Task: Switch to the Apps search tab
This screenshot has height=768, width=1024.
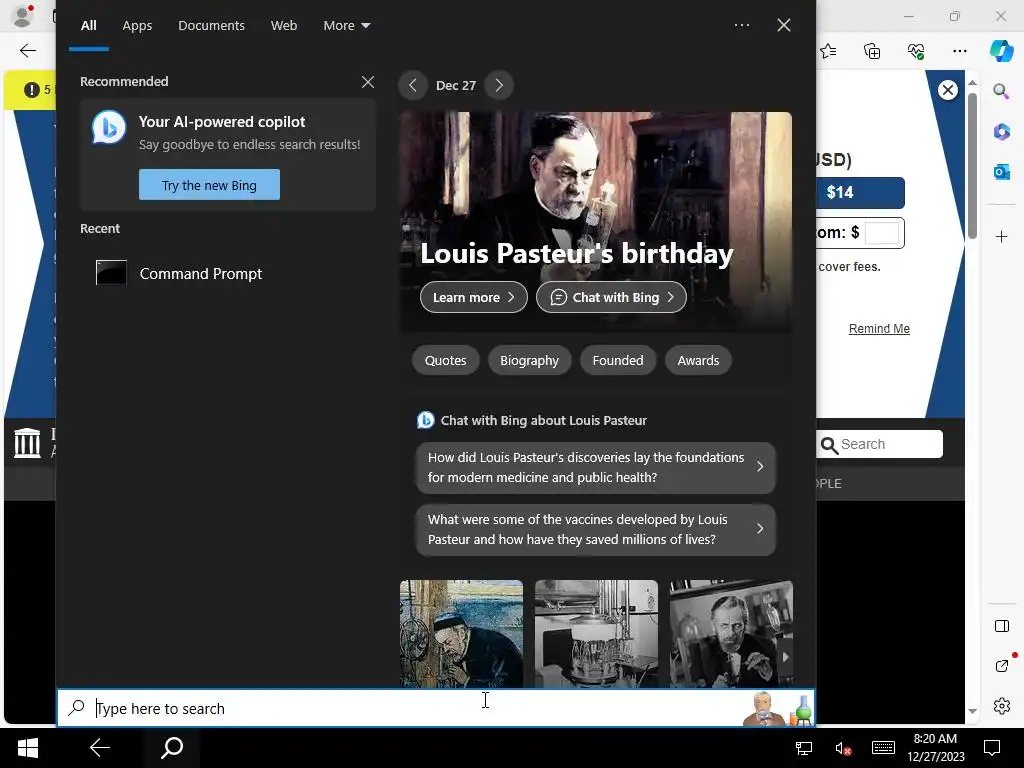Action: pyautogui.click(x=137, y=25)
